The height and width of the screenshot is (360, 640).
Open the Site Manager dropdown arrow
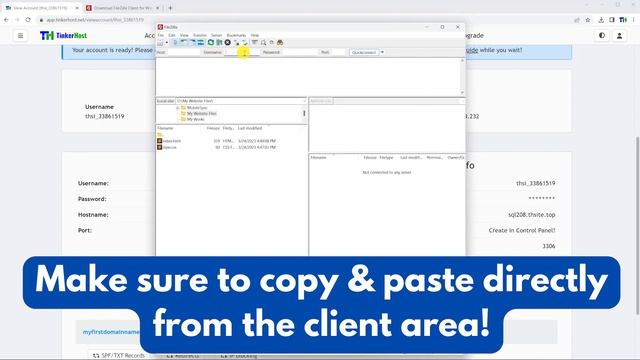point(167,42)
